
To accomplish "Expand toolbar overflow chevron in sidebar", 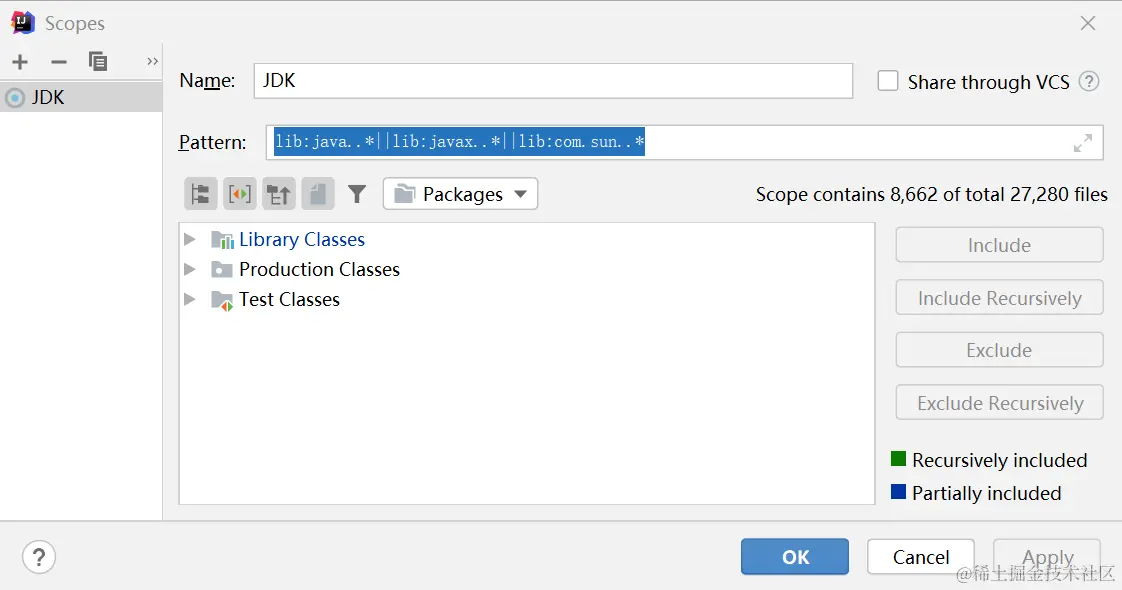I will [x=152, y=62].
